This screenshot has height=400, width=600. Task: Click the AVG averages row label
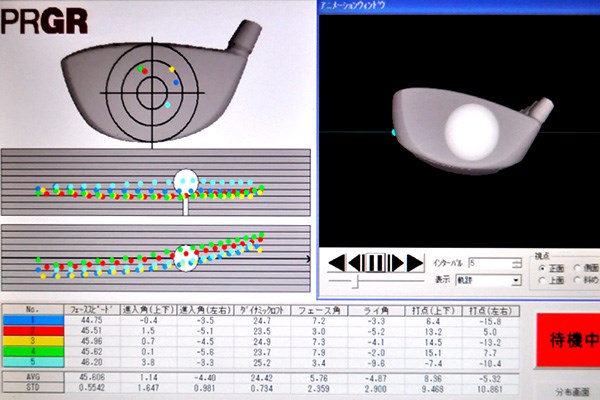(x=33, y=377)
